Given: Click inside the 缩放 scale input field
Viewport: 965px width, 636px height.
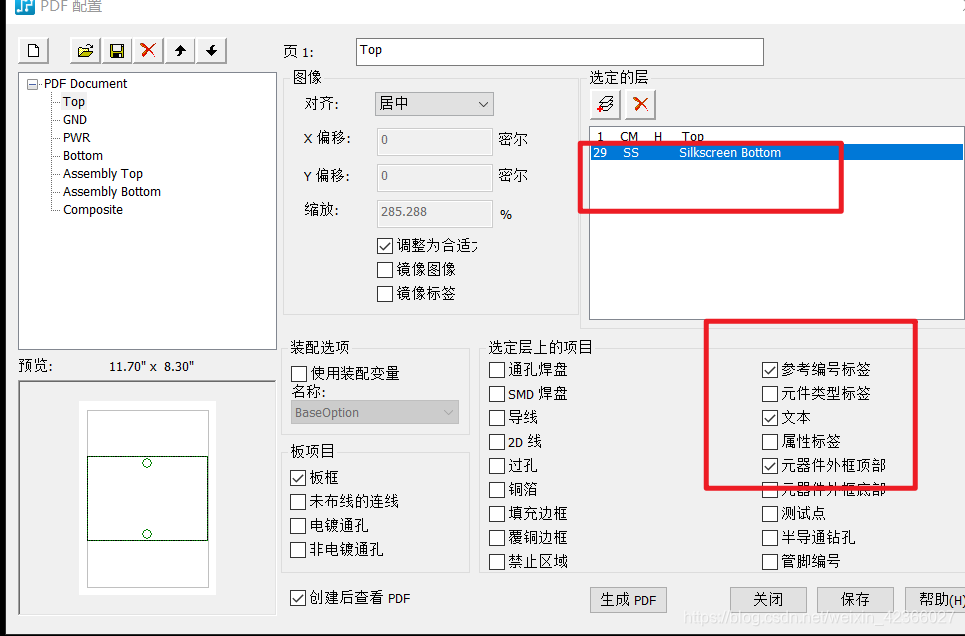Looking at the screenshot, I should pyautogui.click(x=434, y=213).
